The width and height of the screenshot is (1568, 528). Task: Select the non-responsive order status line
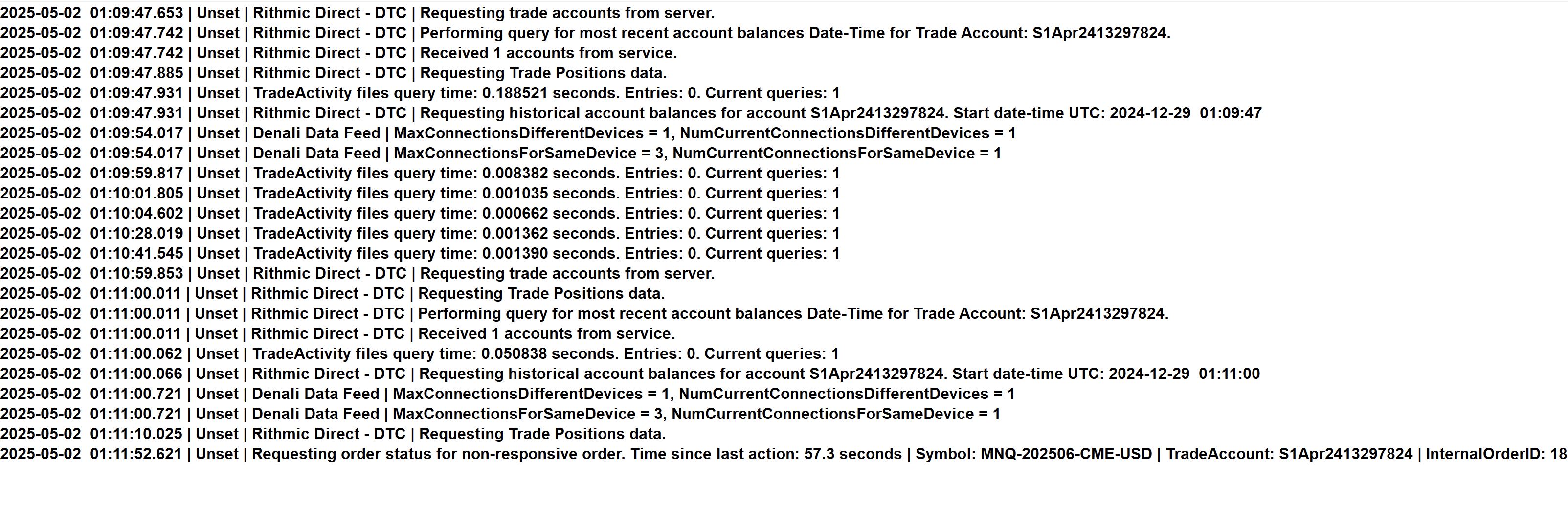(784, 454)
